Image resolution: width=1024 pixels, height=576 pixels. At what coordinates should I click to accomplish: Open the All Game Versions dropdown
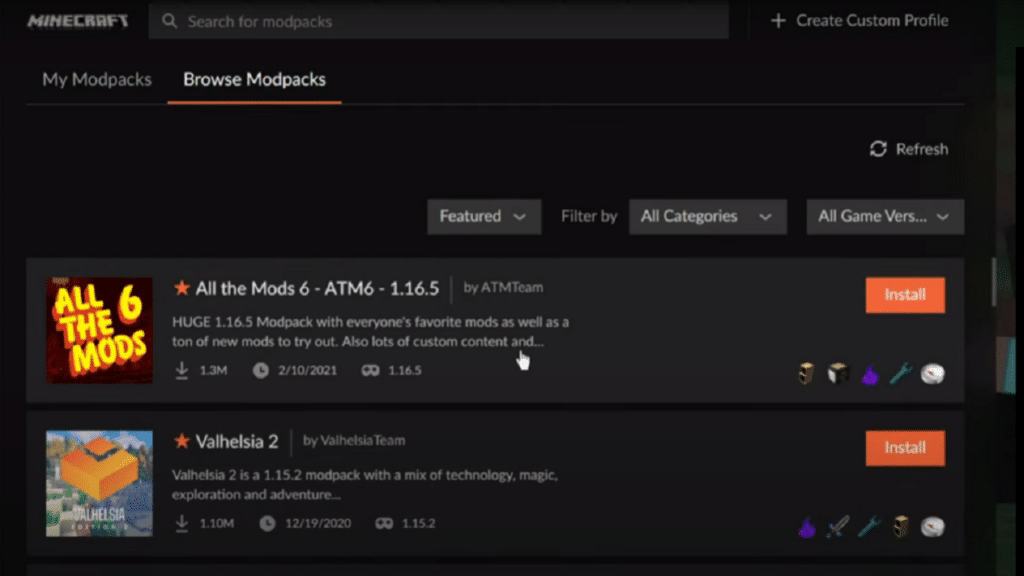(x=884, y=216)
